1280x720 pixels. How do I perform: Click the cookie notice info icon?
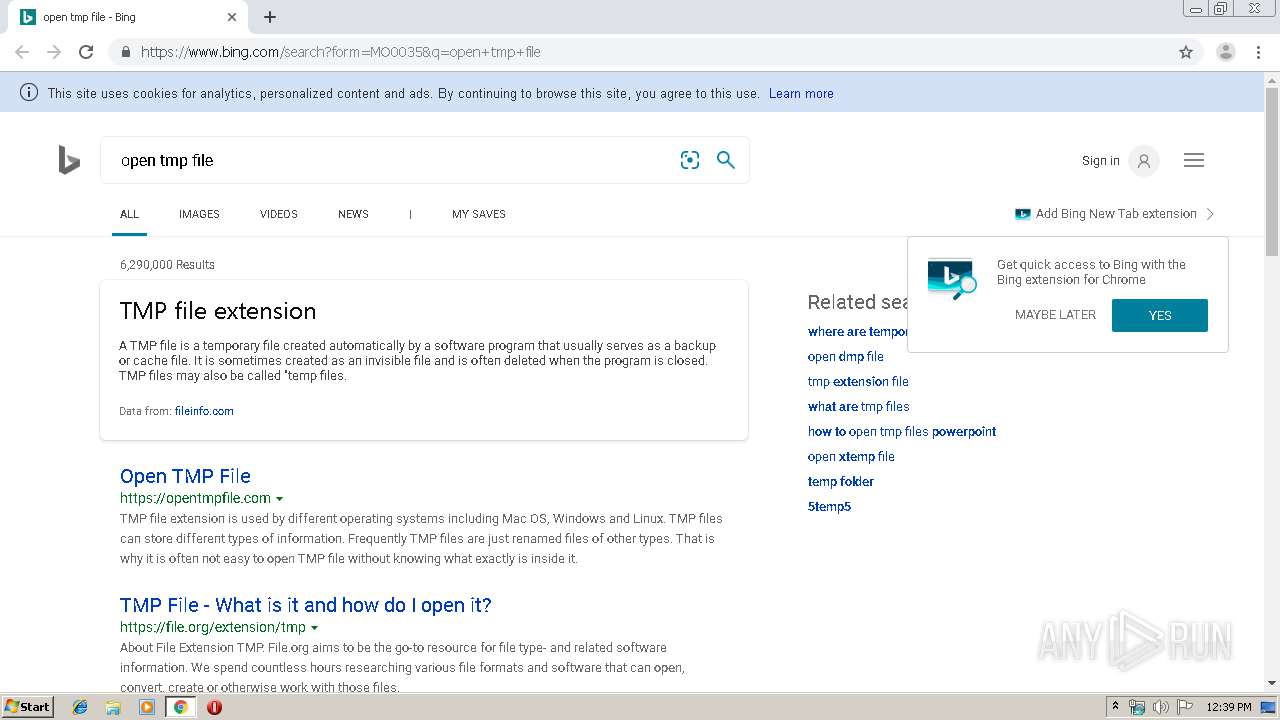coord(29,93)
